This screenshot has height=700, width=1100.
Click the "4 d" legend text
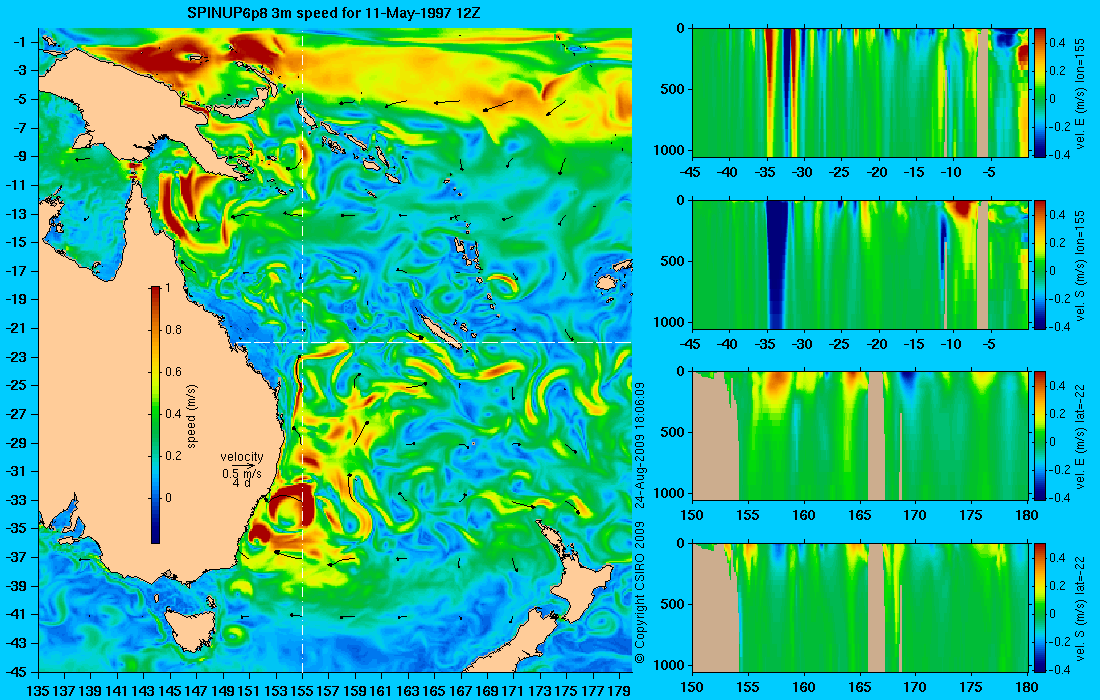click(242, 483)
